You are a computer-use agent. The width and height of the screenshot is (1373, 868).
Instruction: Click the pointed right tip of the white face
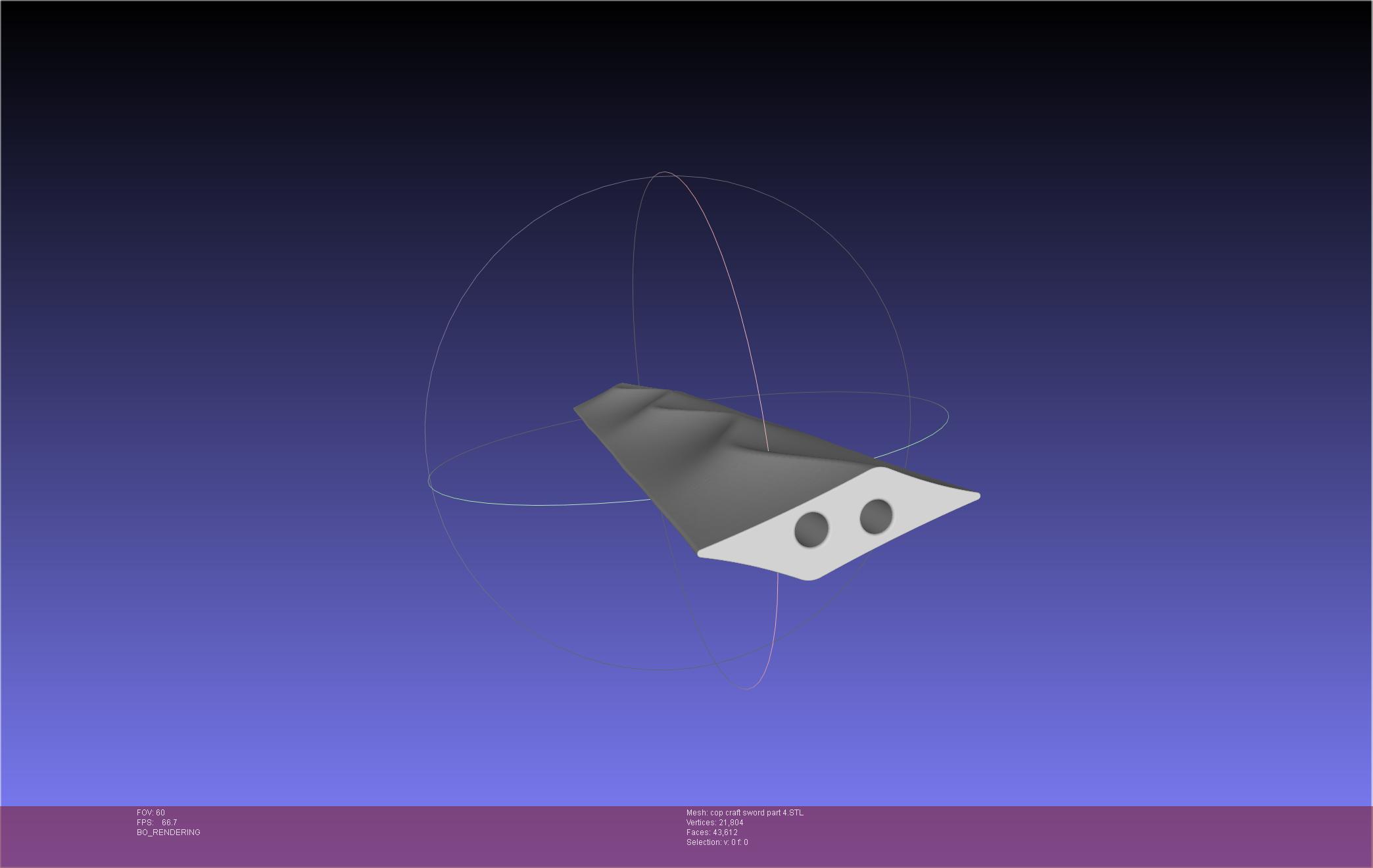[x=977, y=496]
